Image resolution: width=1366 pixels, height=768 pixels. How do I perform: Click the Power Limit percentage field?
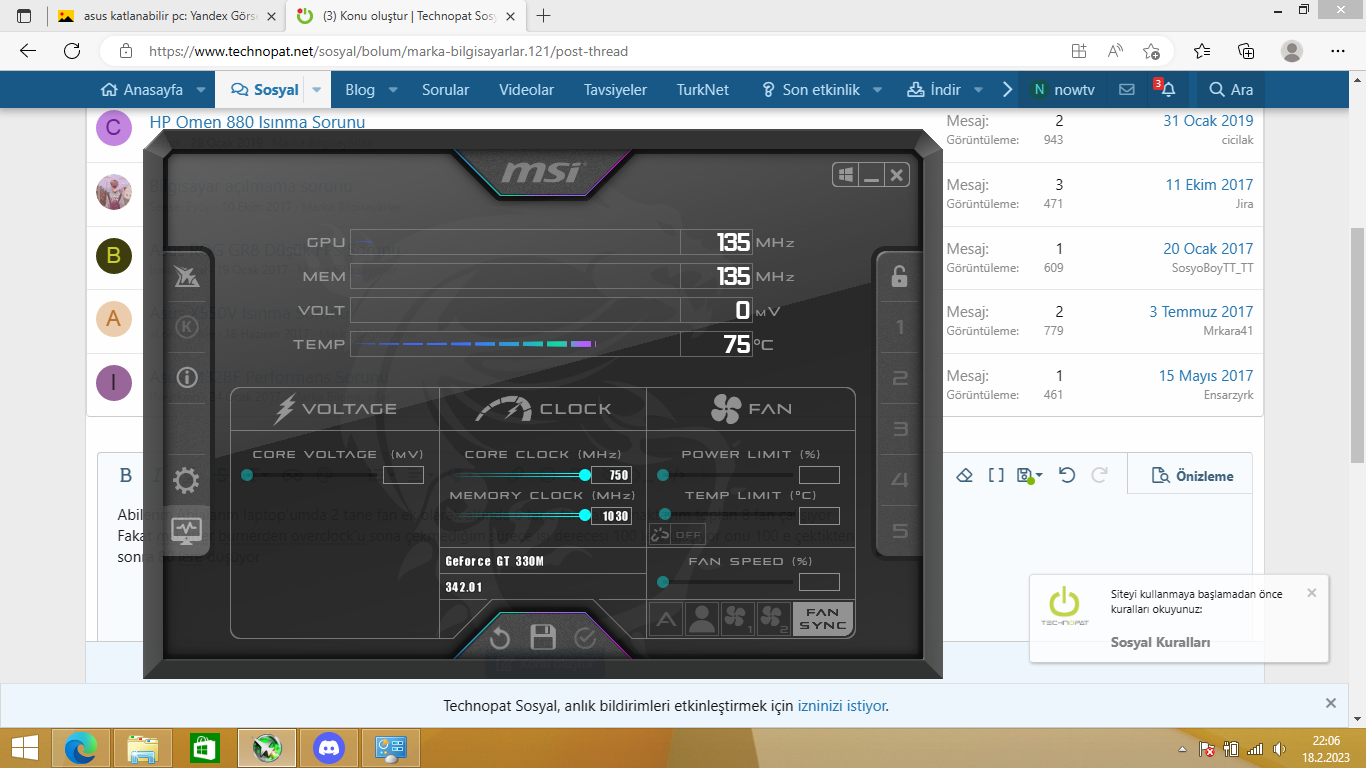pyautogui.click(x=819, y=475)
